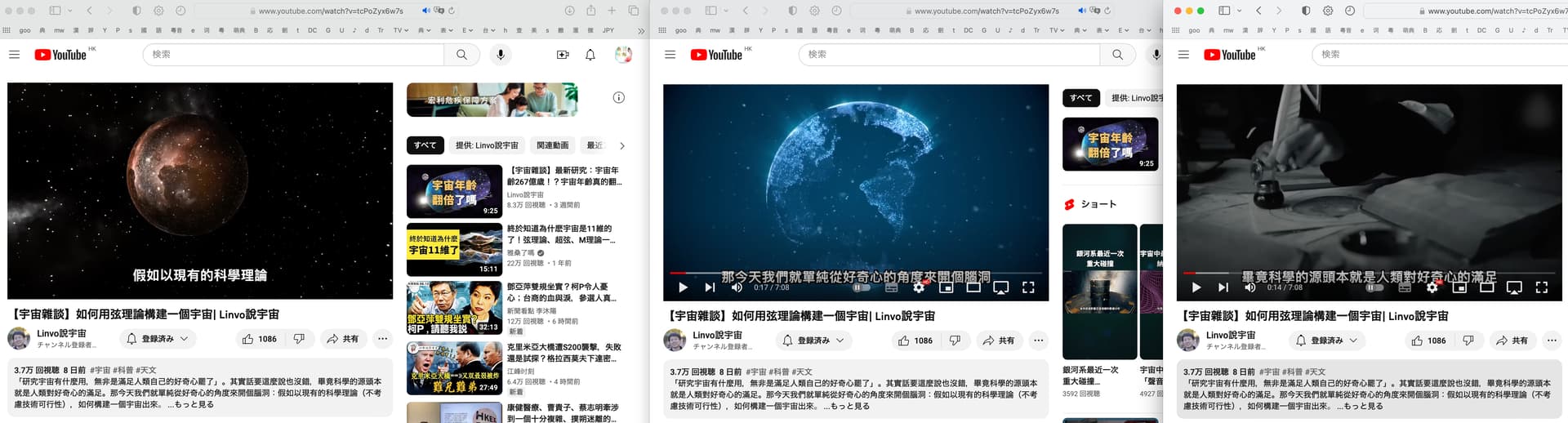Mute volume speaker in middle window player
The width and height of the screenshot is (1568, 423).
(737, 287)
